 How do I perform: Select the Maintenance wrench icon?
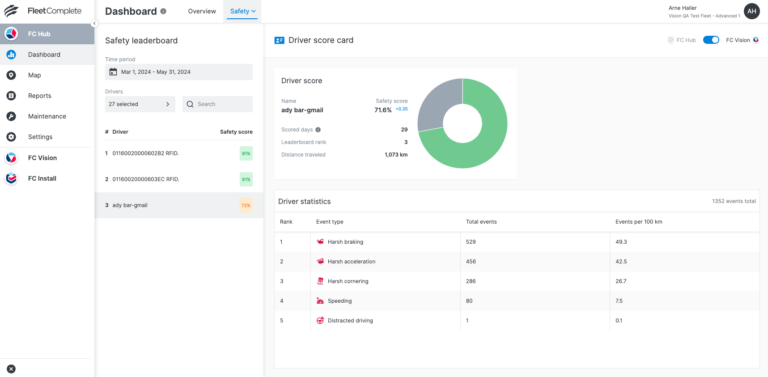tap(11, 117)
